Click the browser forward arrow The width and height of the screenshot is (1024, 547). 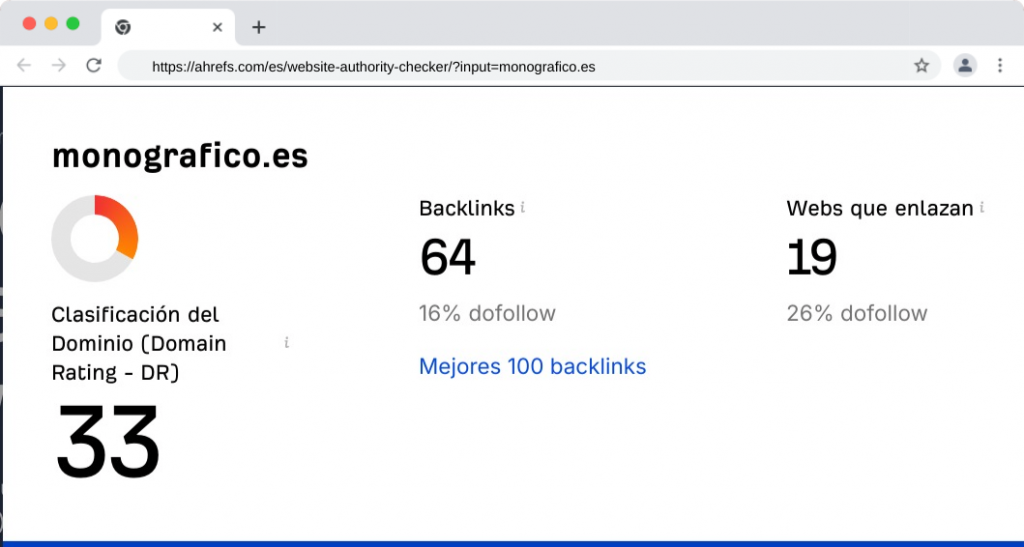(x=58, y=65)
